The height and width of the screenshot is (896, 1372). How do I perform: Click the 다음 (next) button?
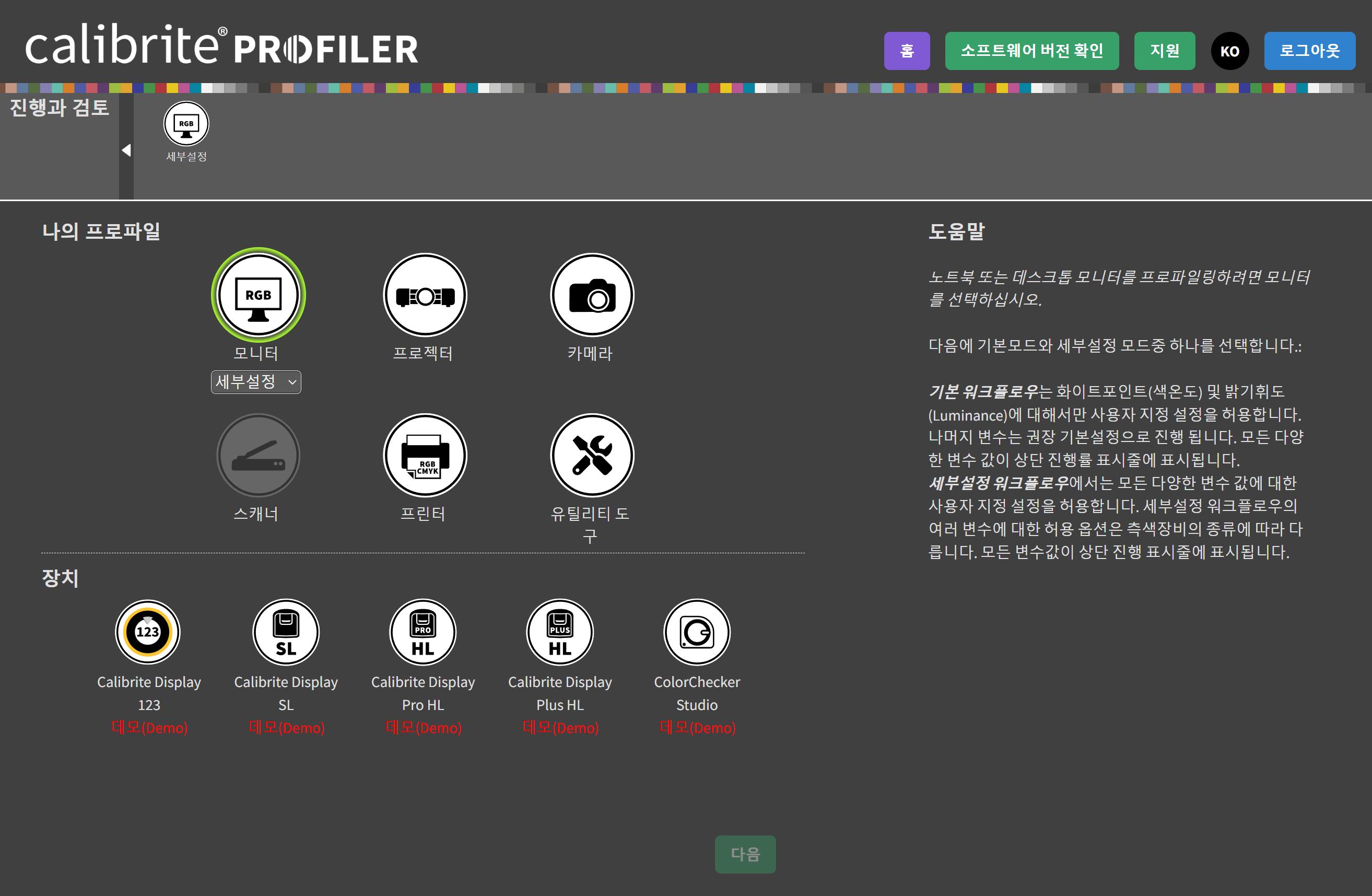(x=745, y=854)
